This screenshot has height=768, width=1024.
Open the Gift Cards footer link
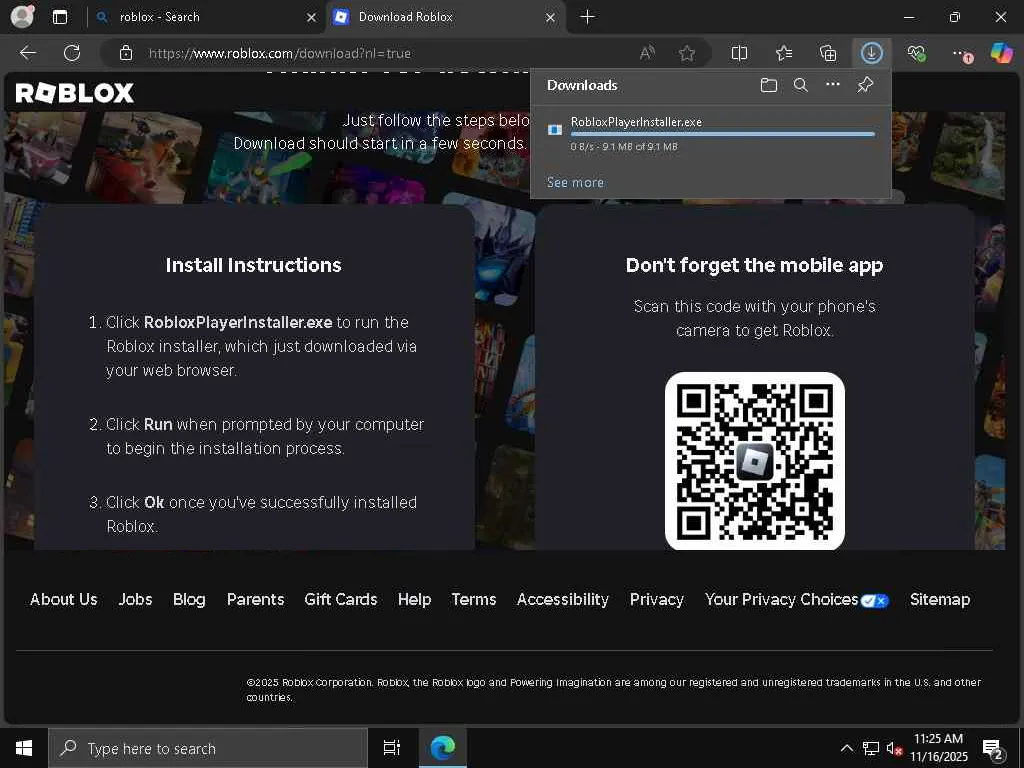pyautogui.click(x=341, y=600)
